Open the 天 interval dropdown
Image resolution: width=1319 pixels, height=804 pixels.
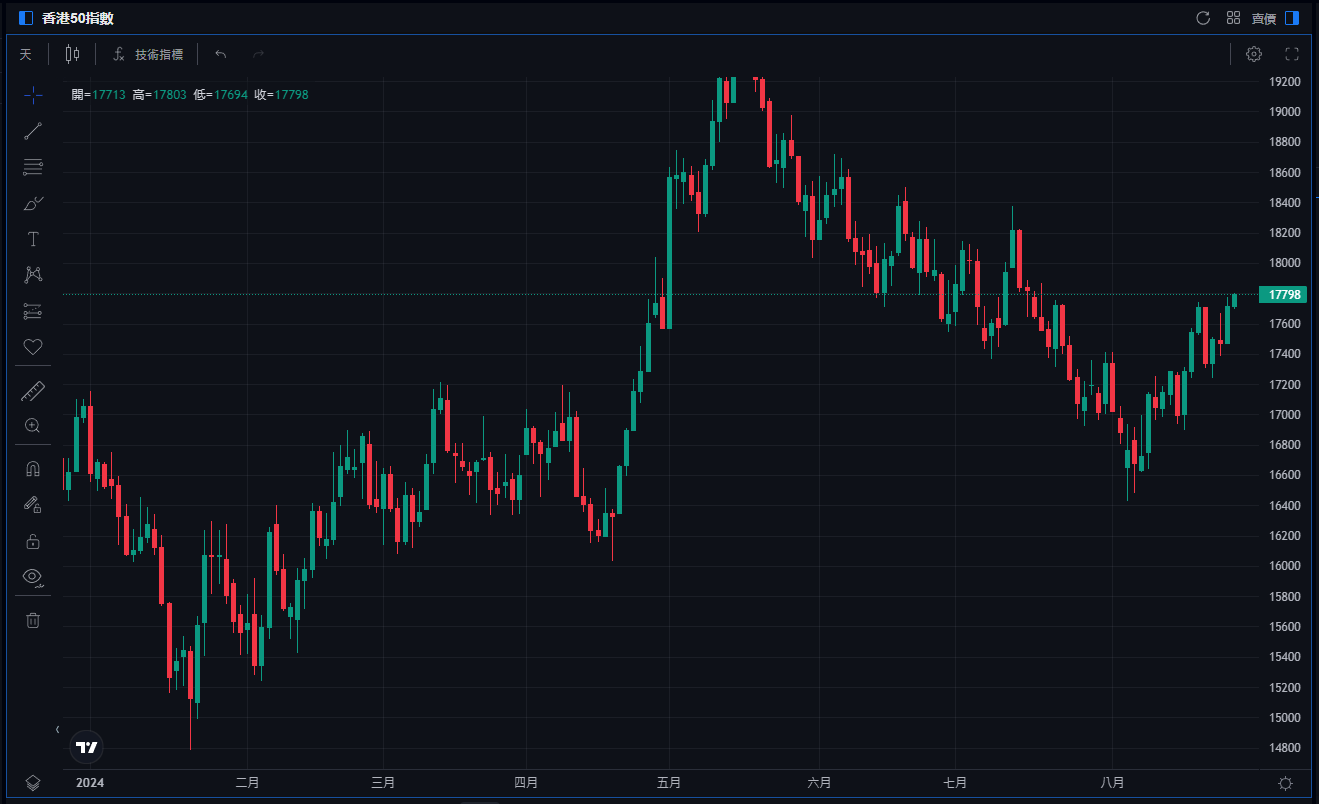[x=26, y=54]
